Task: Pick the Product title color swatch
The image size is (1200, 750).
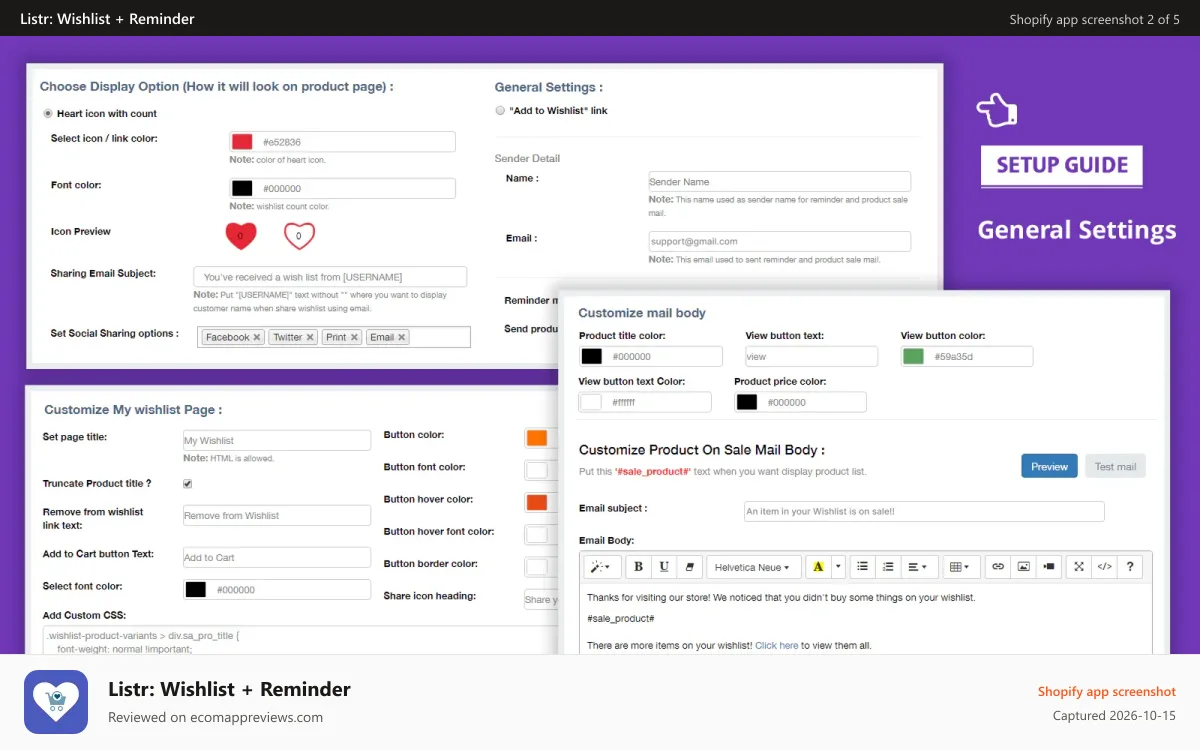Action: coord(591,357)
